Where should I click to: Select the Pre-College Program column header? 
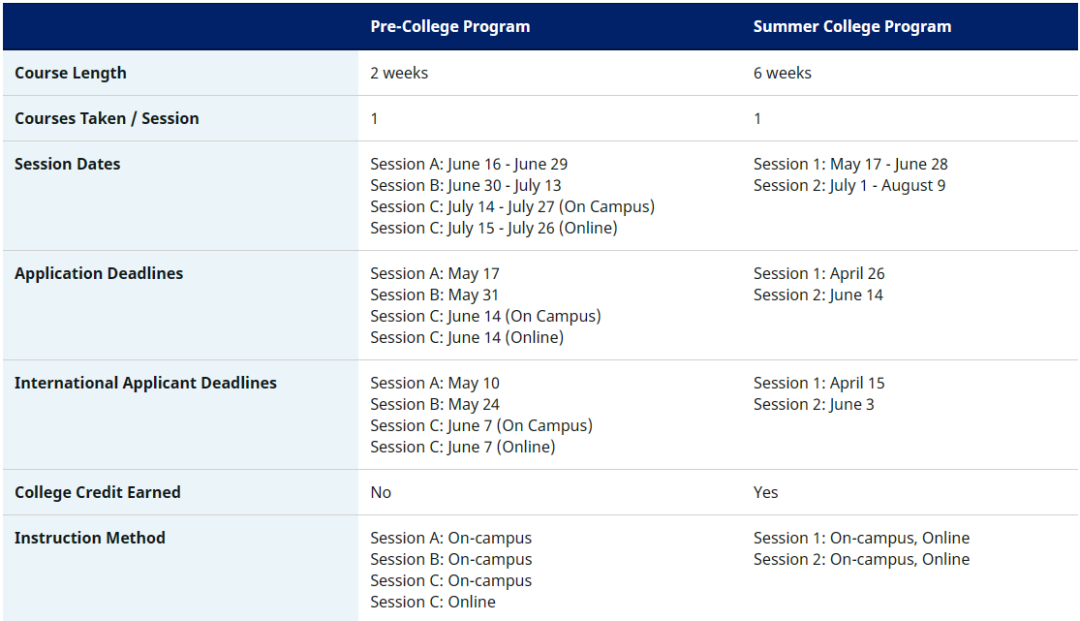pos(450,27)
